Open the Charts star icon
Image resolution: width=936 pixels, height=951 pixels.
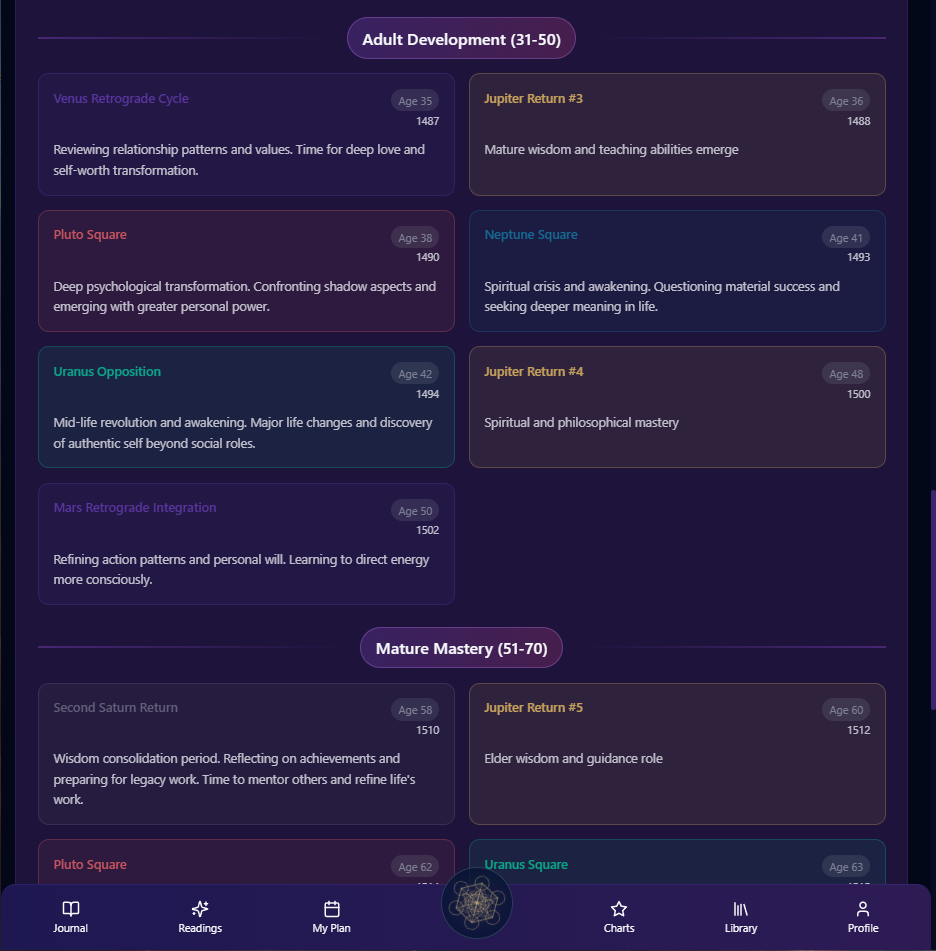pos(619,909)
